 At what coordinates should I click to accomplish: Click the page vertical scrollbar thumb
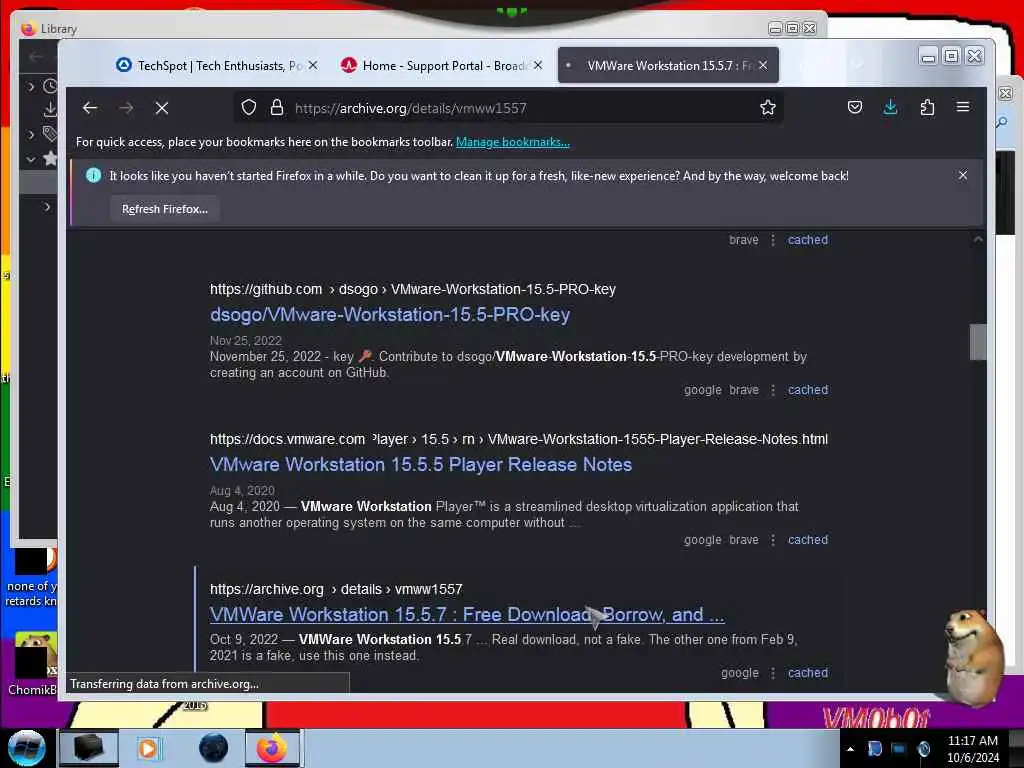point(978,342)
